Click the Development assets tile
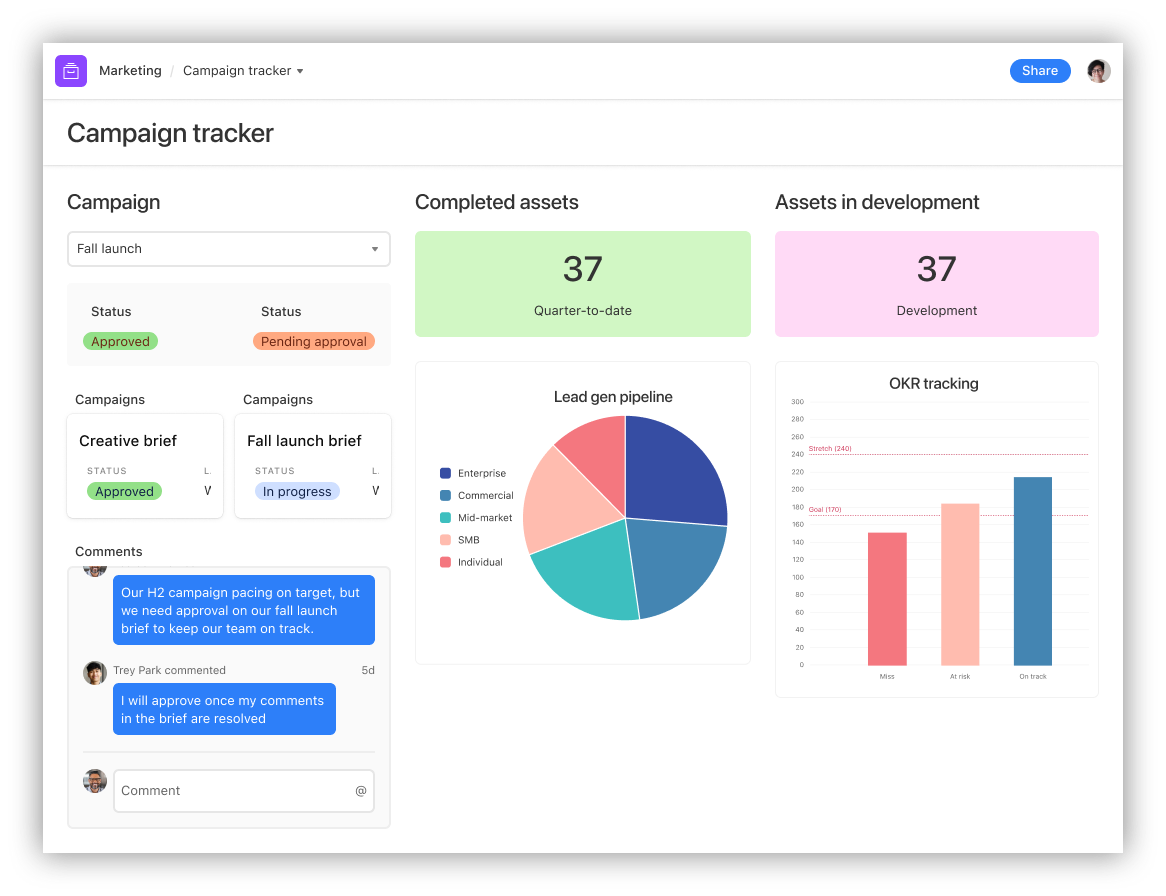This screenshot has width=1166, height=896. pos(936,284)
